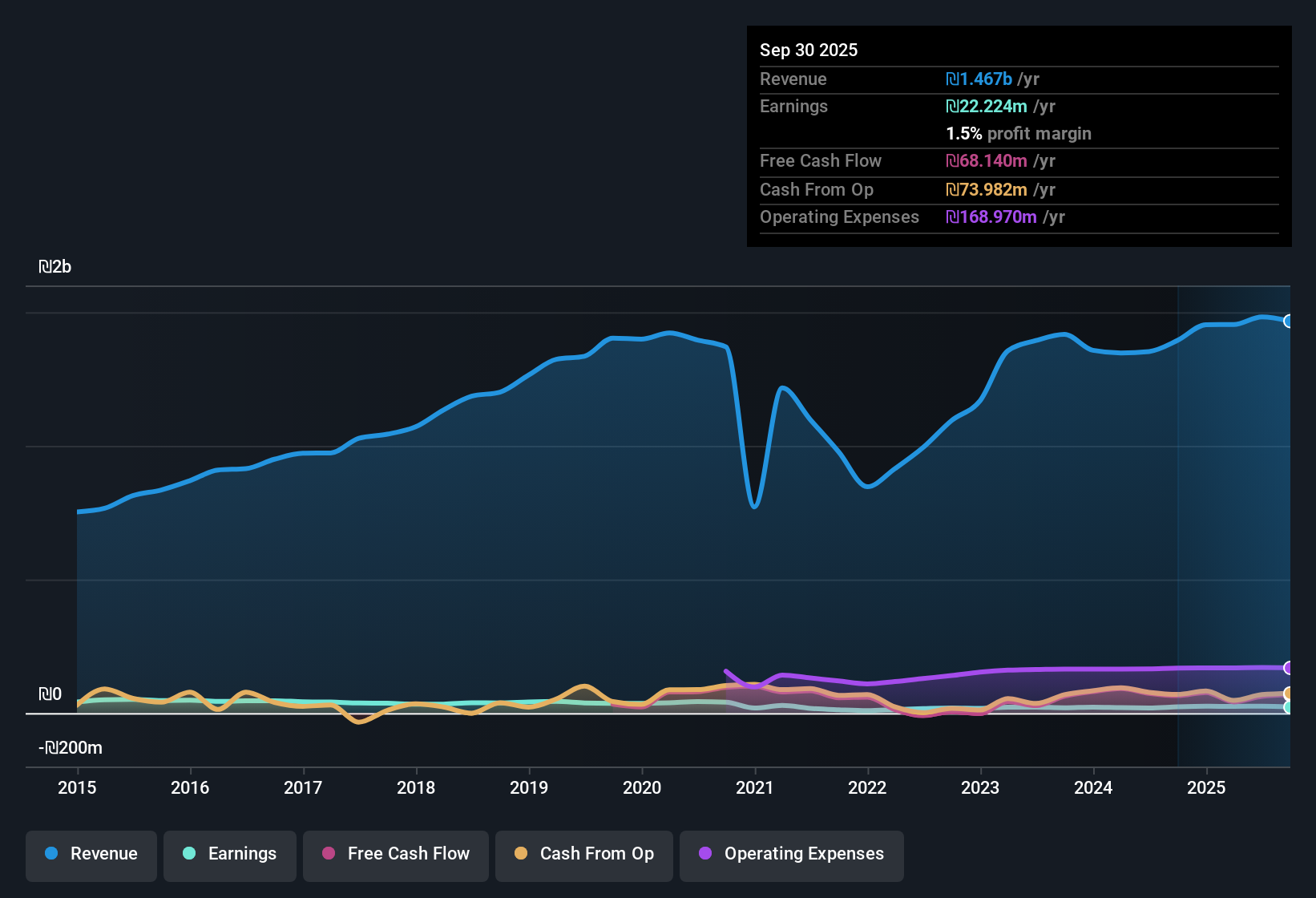This screenshot has width=1316, height=898.
Task: Click the pink Free Cash Flow dot
Action: pos(329,853)
